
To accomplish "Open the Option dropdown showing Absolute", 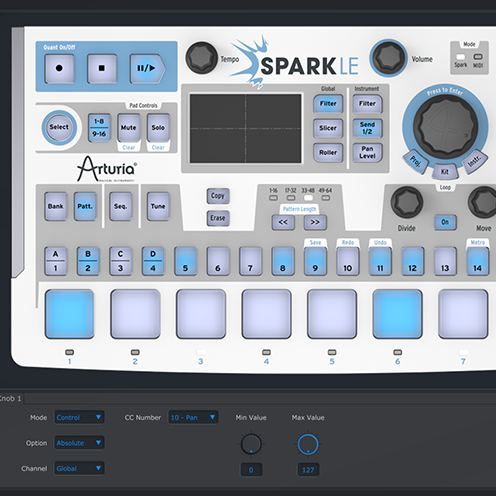I will [x=79, y=443].
